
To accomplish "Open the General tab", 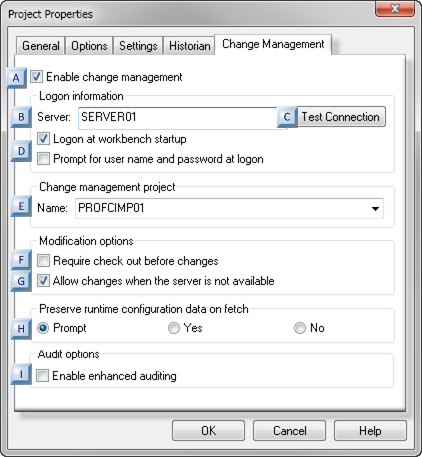I will click(x=41, y=46).
